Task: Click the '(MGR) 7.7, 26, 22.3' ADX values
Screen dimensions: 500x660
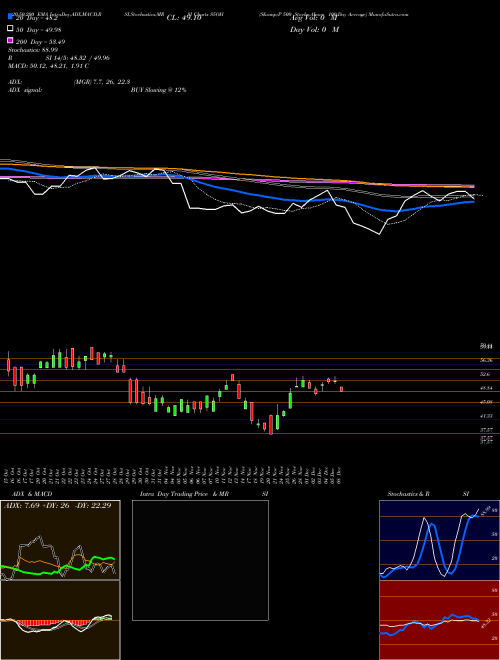Action: [101, 82]
